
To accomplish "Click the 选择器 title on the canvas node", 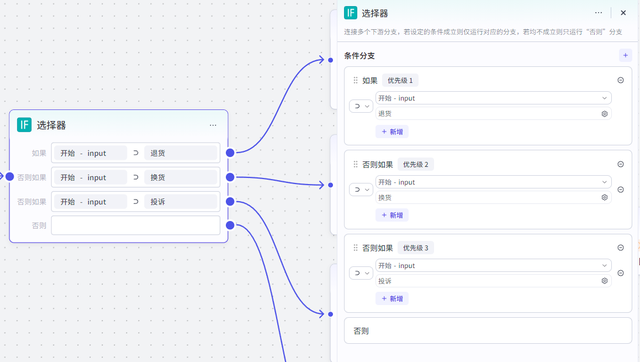I will click(x=51, y=125).
